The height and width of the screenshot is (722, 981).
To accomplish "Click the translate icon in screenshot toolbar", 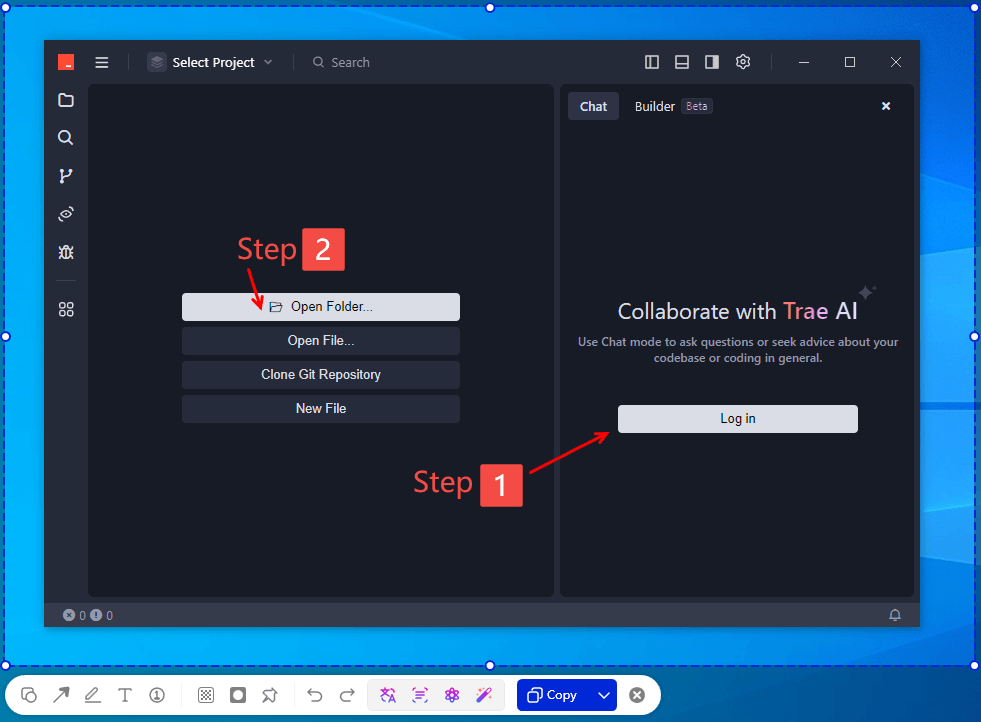I will tap(388, 695).
